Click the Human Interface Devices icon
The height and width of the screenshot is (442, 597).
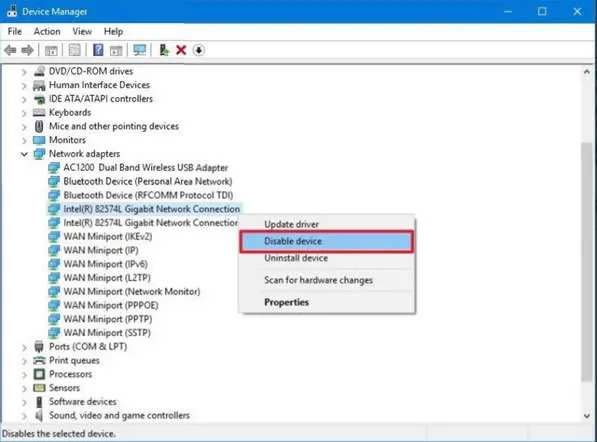[x=39, y=85]
